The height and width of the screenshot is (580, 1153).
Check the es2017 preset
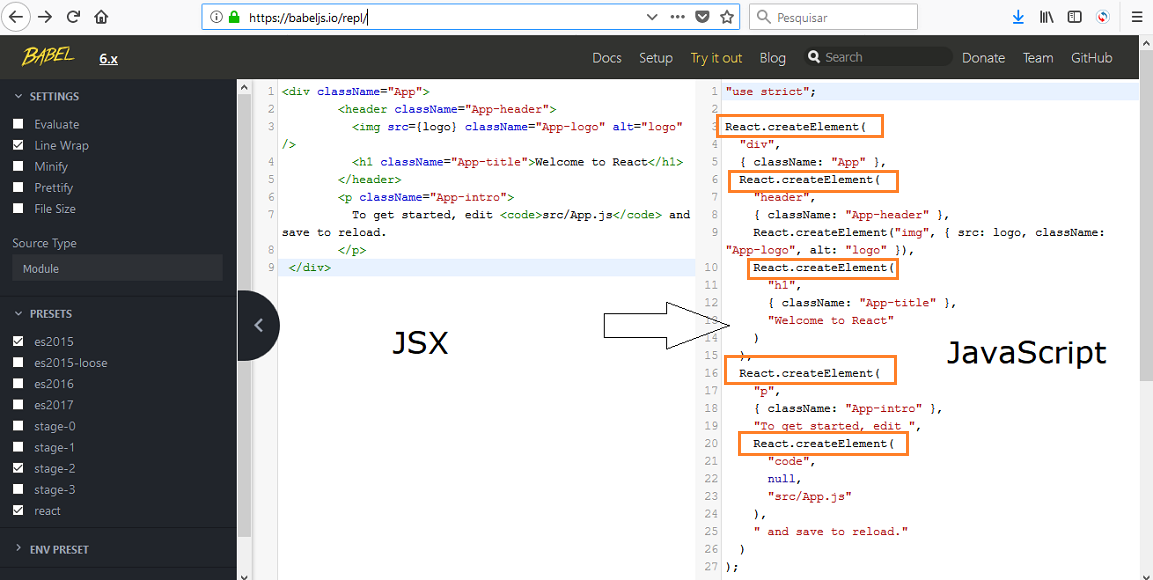pos(18,405)
